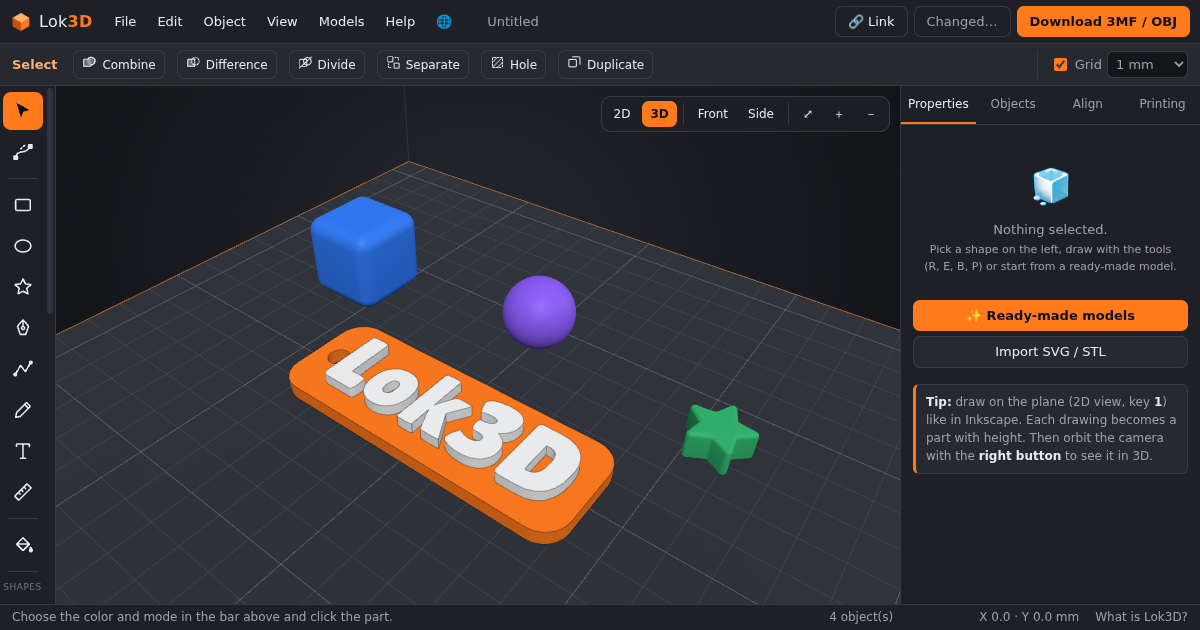This screenshot has width=1200, height=630.
Task: Mark selection as Hole
Action: (513, 64)
